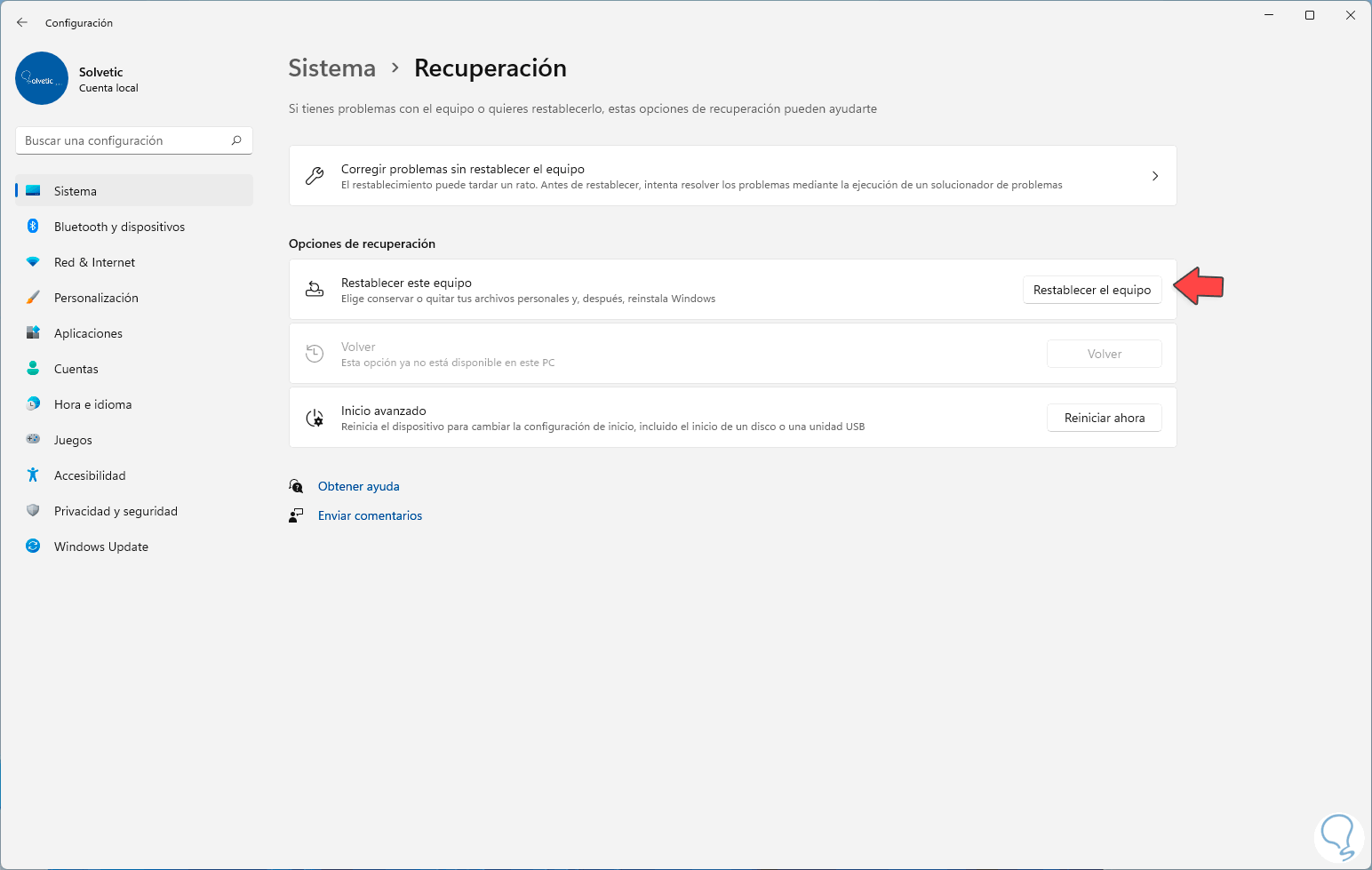Viewport: 1372px width, 870px height.
Task: Expand Corregir problemas sin restablecer chevron
Action: (1154, 176)
